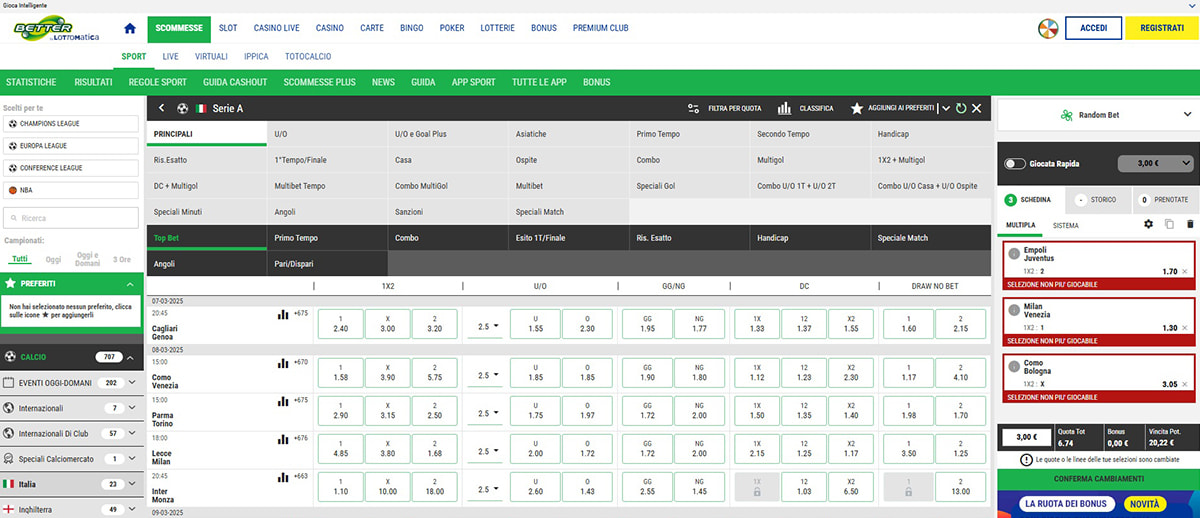Screen dimensions: 1200x518
Task: Select odds 2.40 for Cagliari win
Action: click(x=340, y=323)
